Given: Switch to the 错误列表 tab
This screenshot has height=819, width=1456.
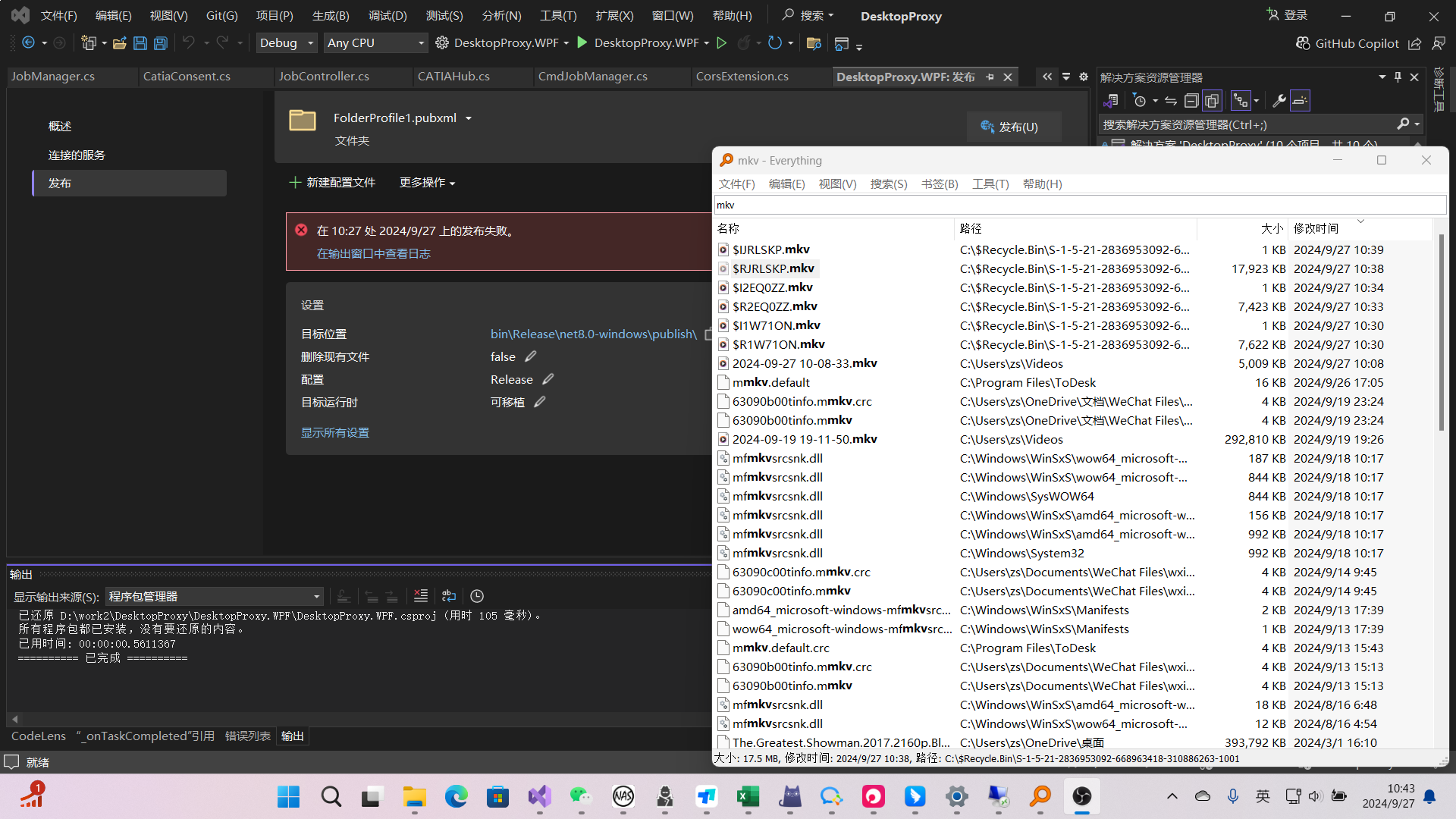Looking at the screenshot, I should (x=248, y=736).
